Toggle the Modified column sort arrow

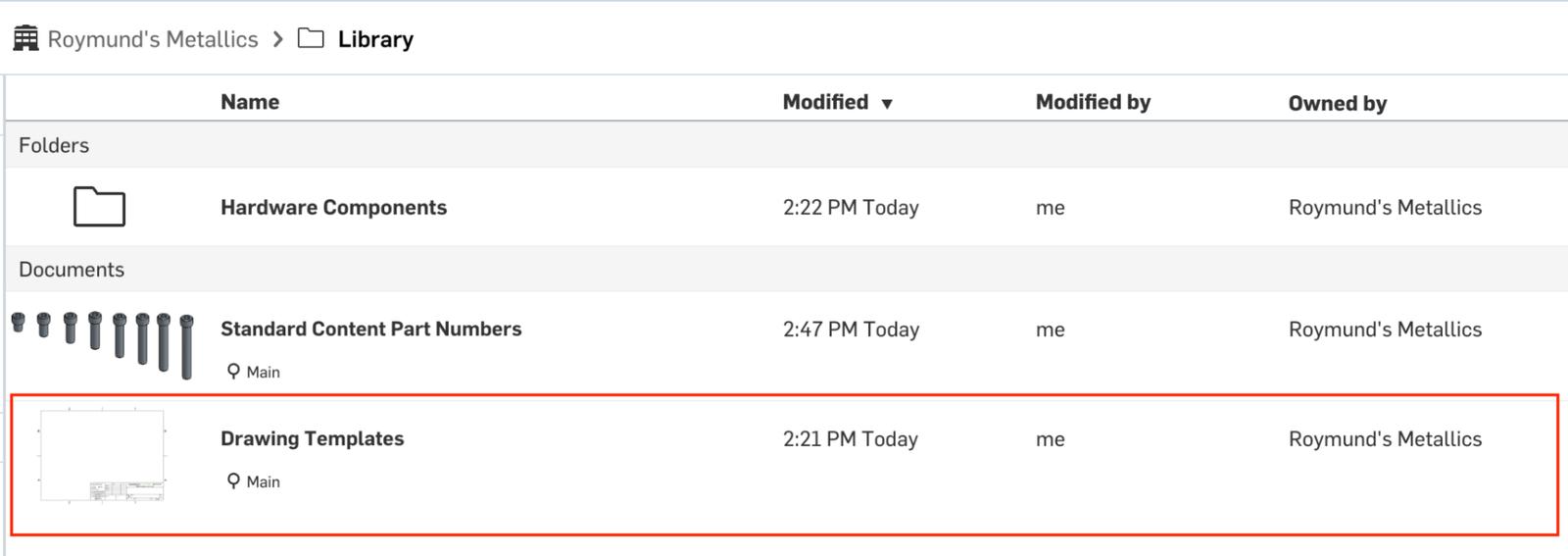887,103
